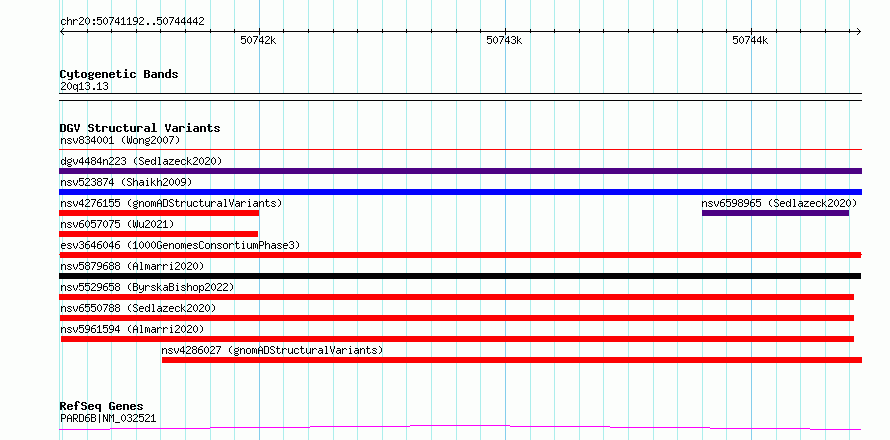Open the nsv5879688 (Almarri2020) label

tap(132, 266)
